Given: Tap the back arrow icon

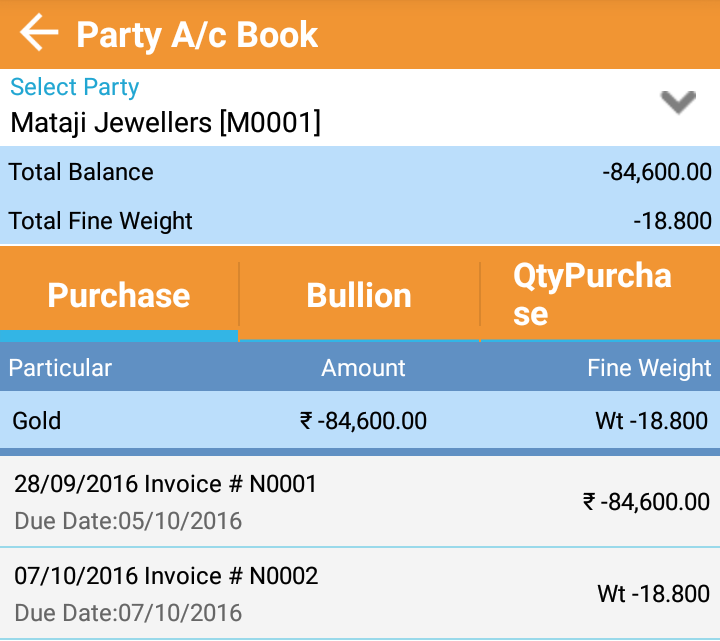Looking at the screenshot, I should (x=40, y=34).
